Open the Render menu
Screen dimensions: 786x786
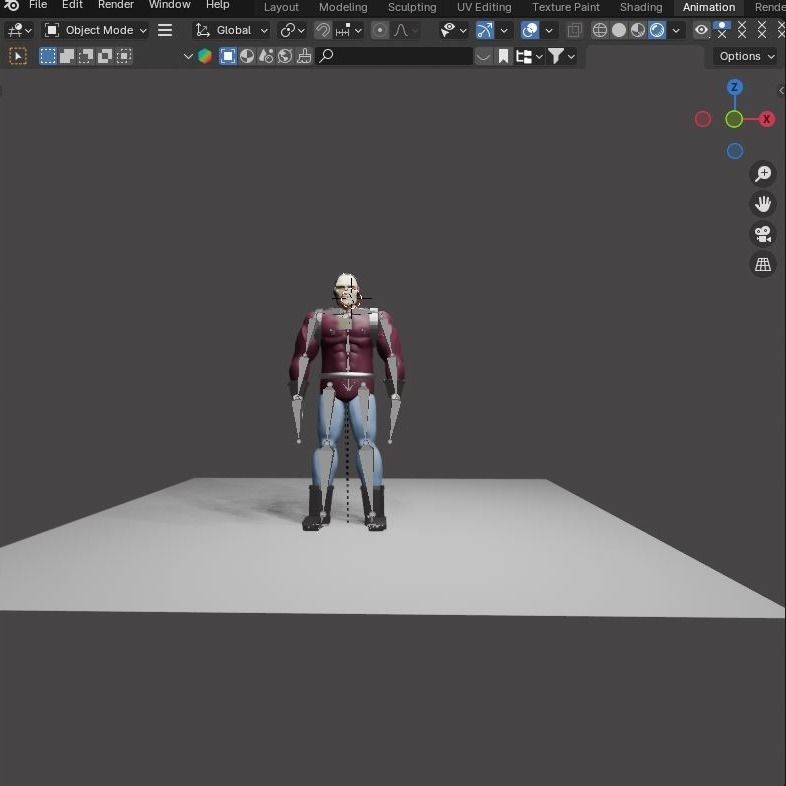click(116, 5)
